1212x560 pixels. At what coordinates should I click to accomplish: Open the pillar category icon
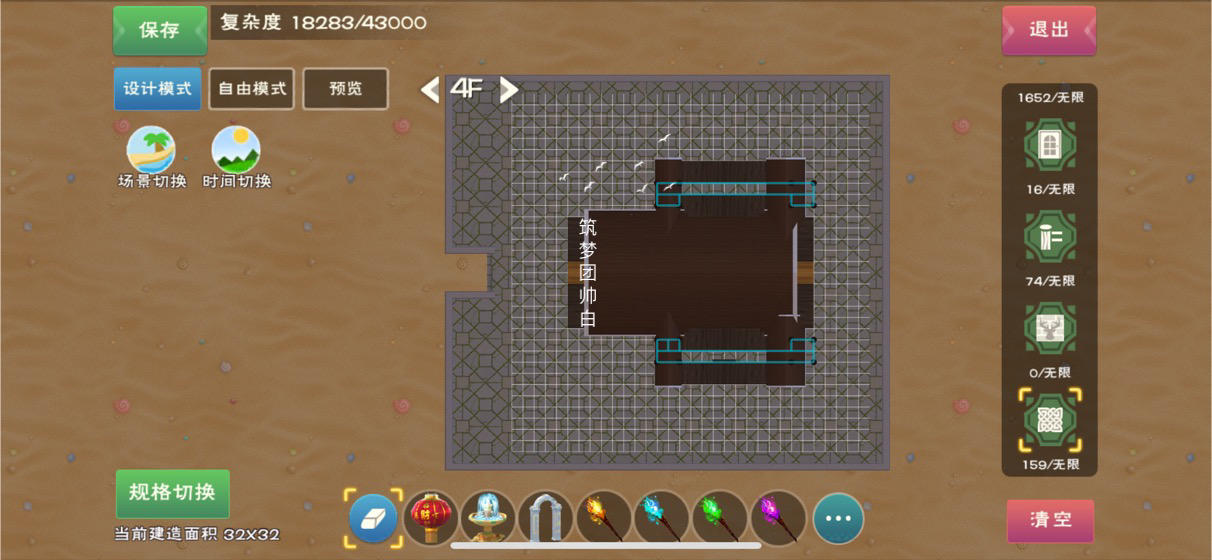tap(1049, 237)
